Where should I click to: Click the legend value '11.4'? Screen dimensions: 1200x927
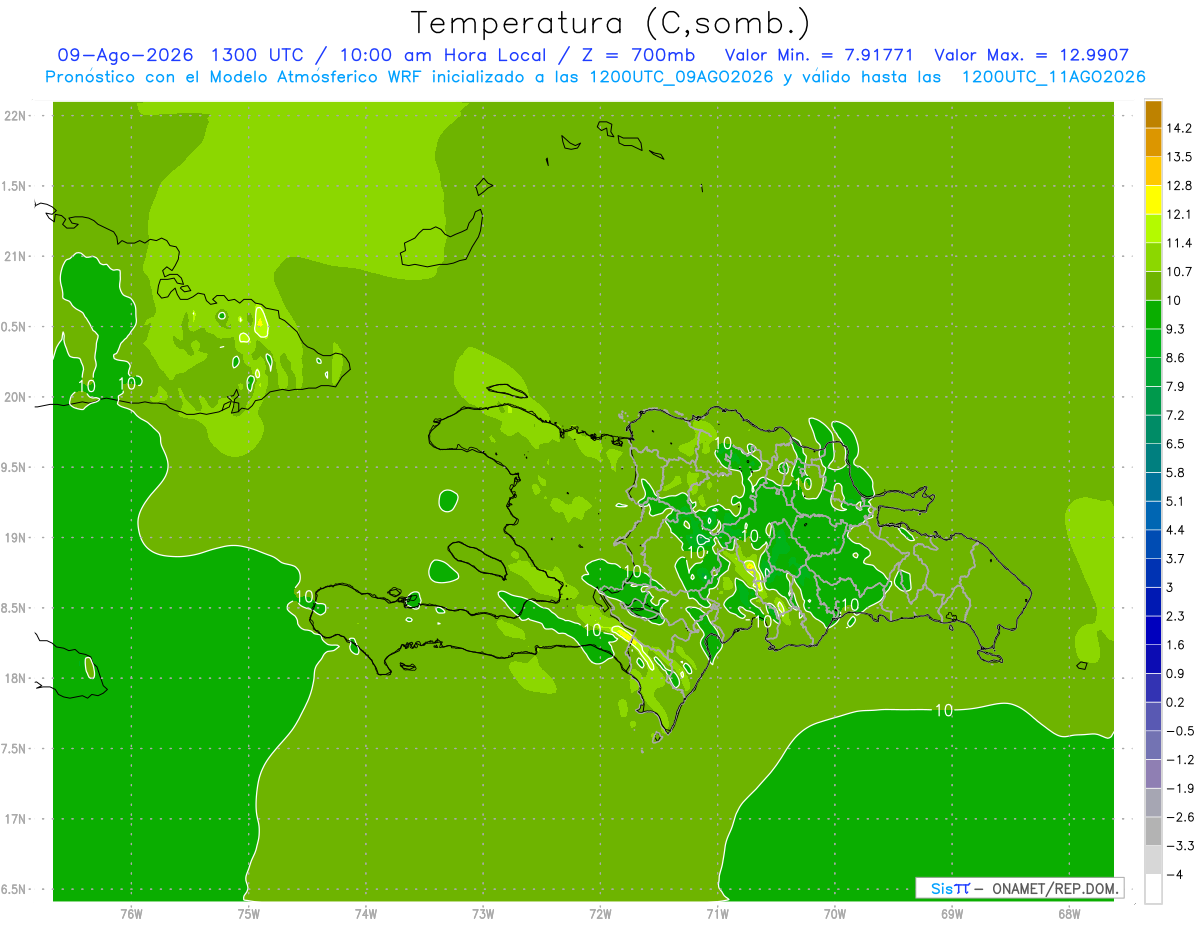1179,243
